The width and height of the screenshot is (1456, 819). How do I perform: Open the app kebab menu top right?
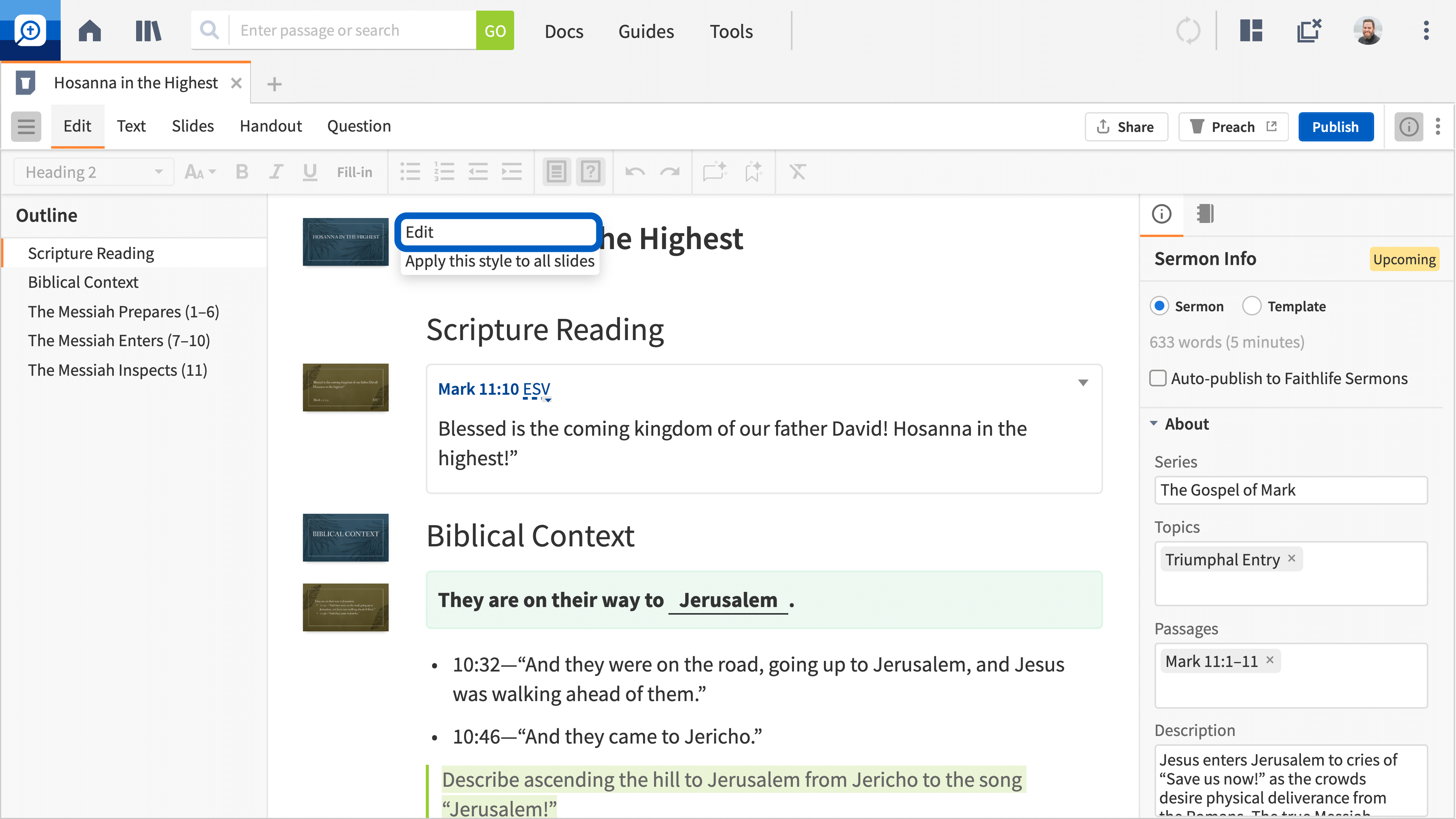tap(1426, 30)
